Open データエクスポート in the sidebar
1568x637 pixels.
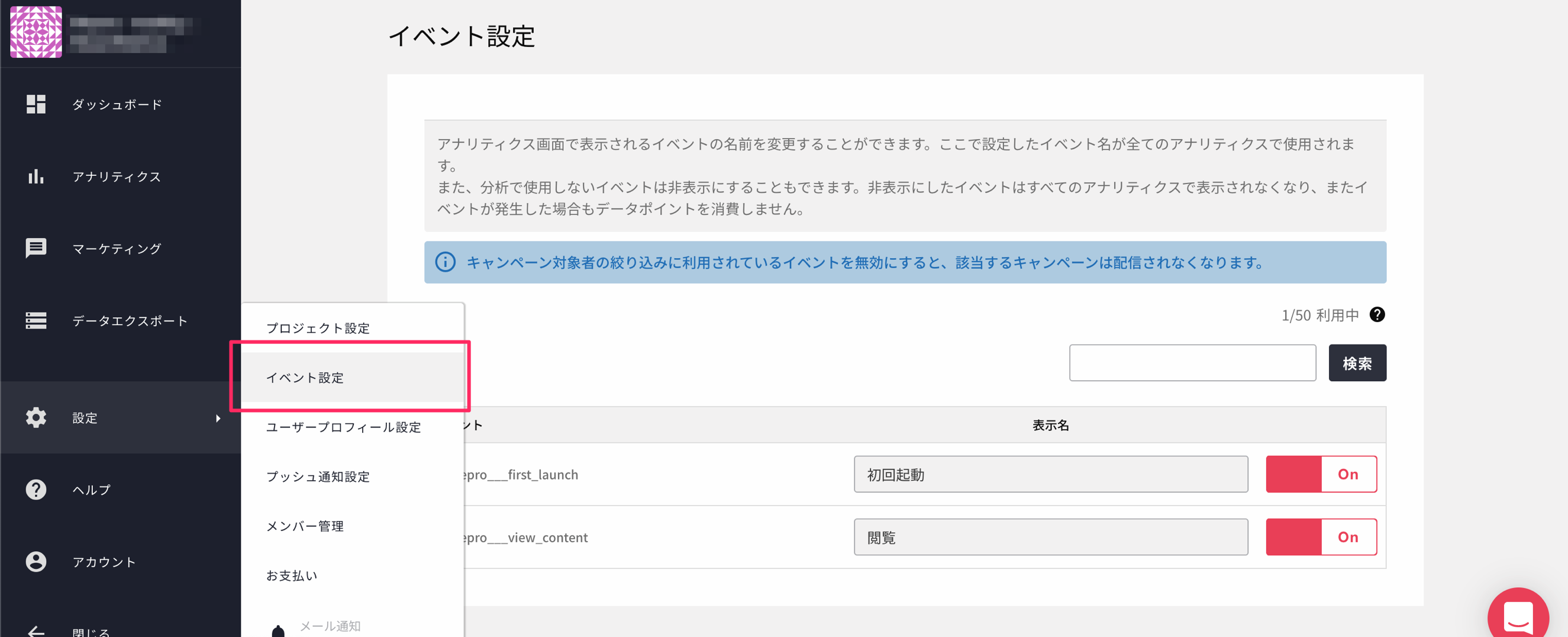pos(121,320)
